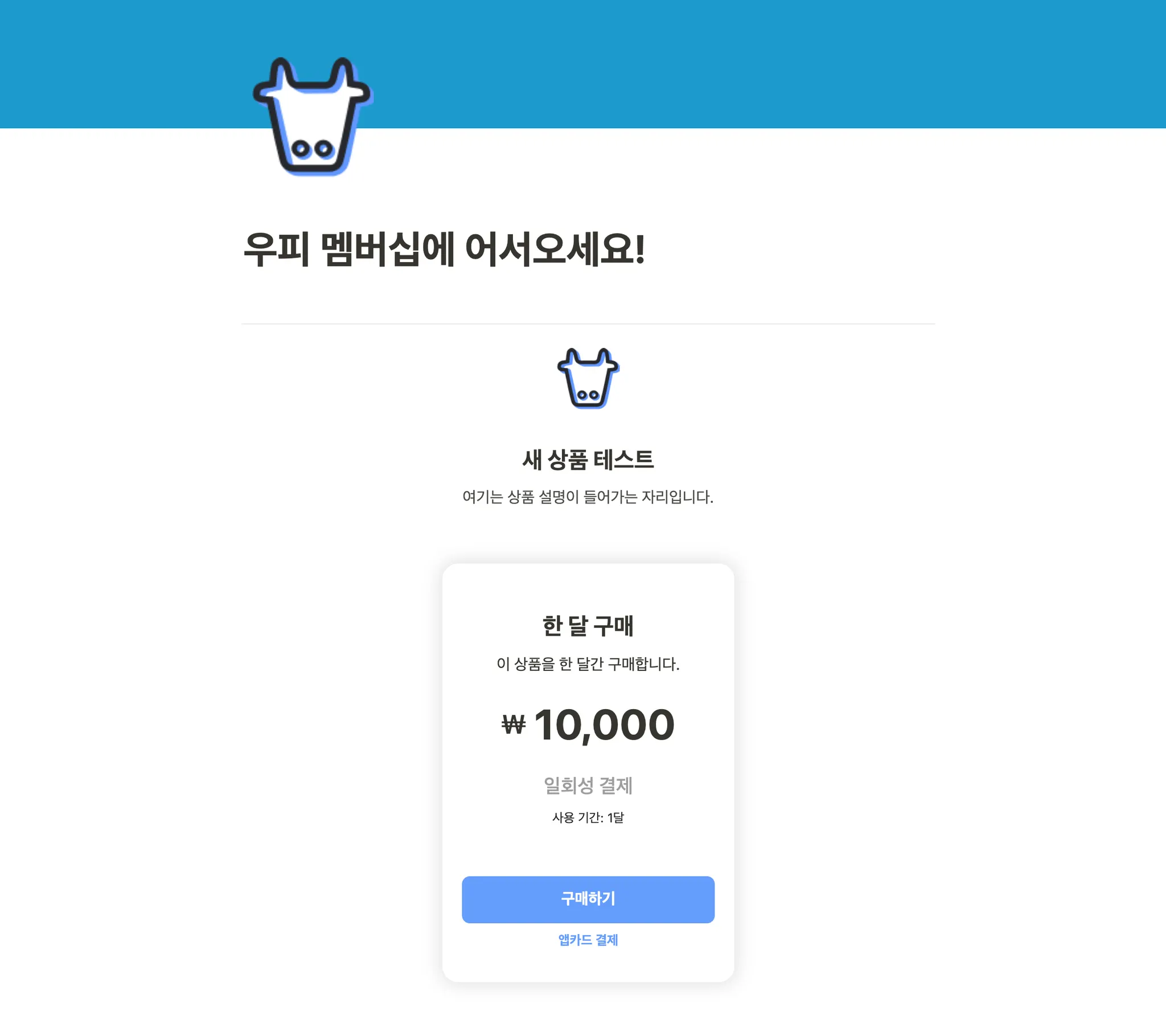1166x1036 pixels.
Task: Click the 멤버십 word in the title
Action: (369, 250)
